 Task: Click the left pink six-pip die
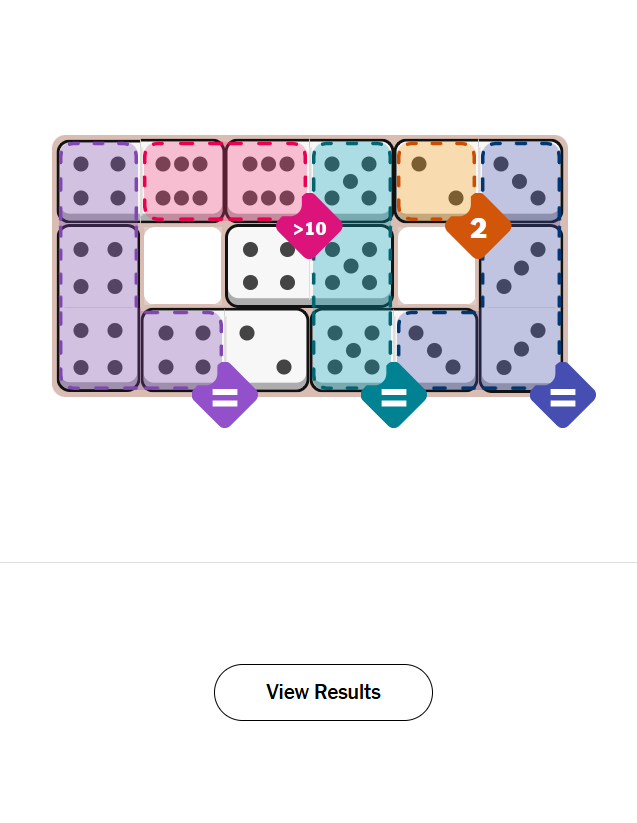point(182,180)
